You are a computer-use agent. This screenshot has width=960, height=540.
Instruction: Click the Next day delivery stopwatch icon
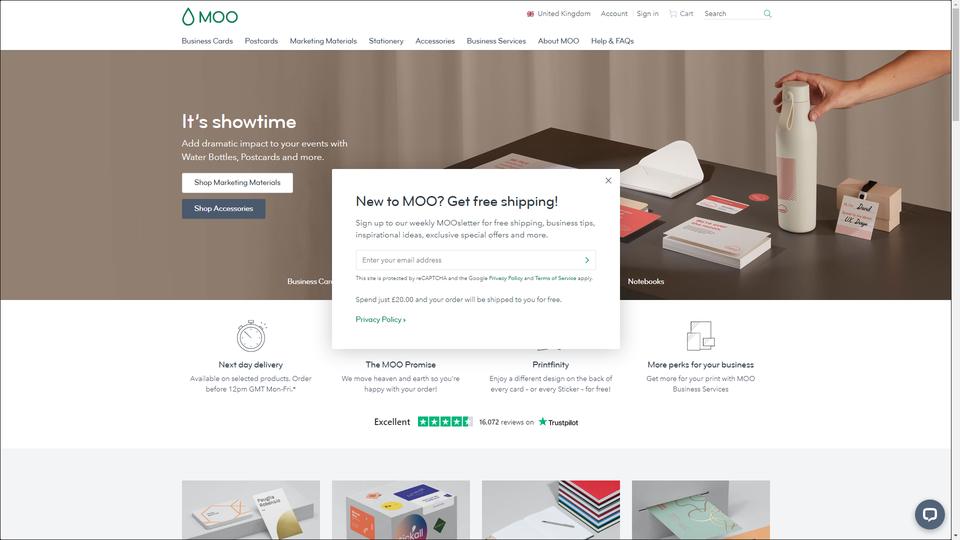click(x=251, y=336)
